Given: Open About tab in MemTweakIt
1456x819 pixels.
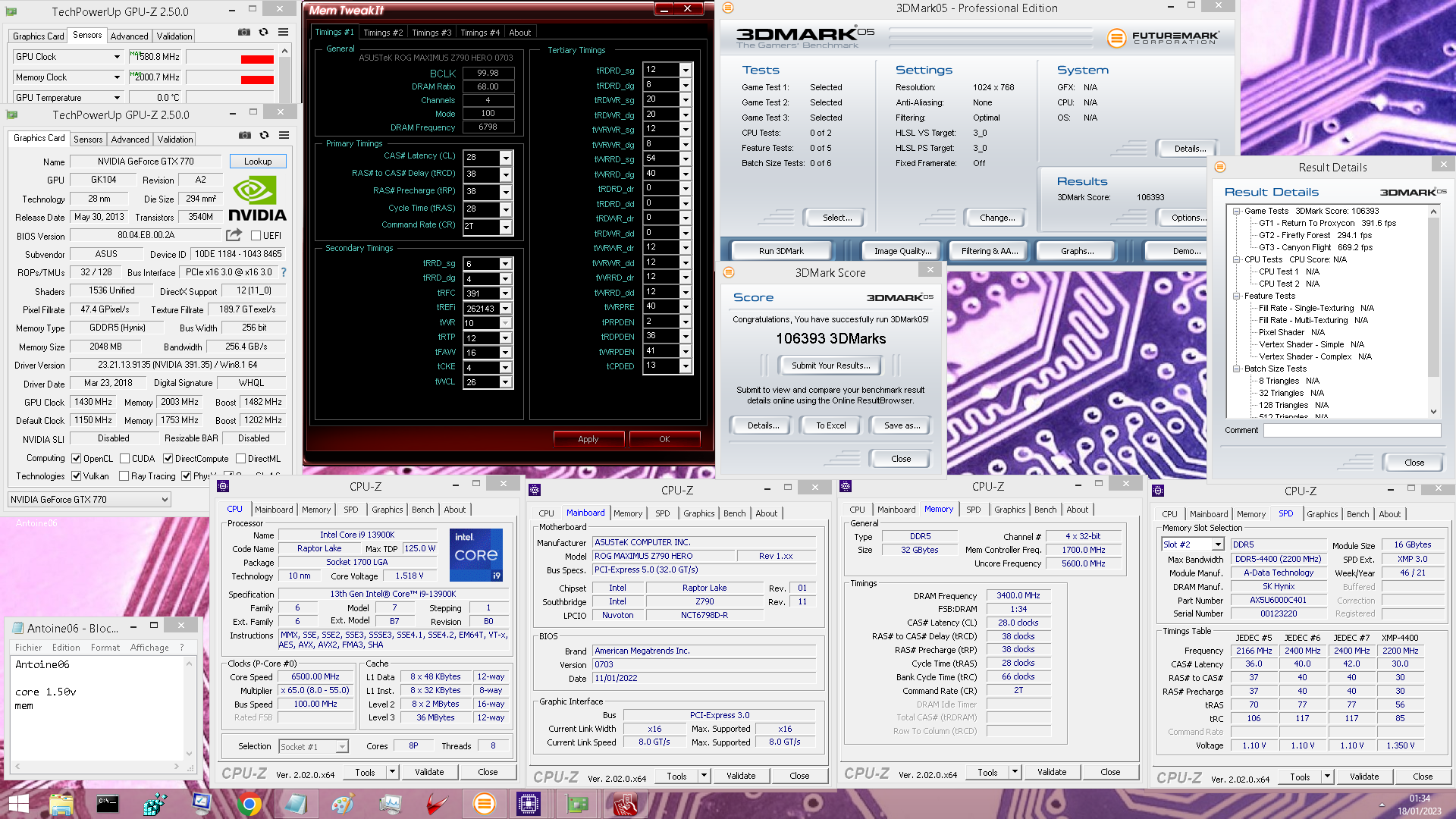Looking at the screenshot, I should pos(519,33).
